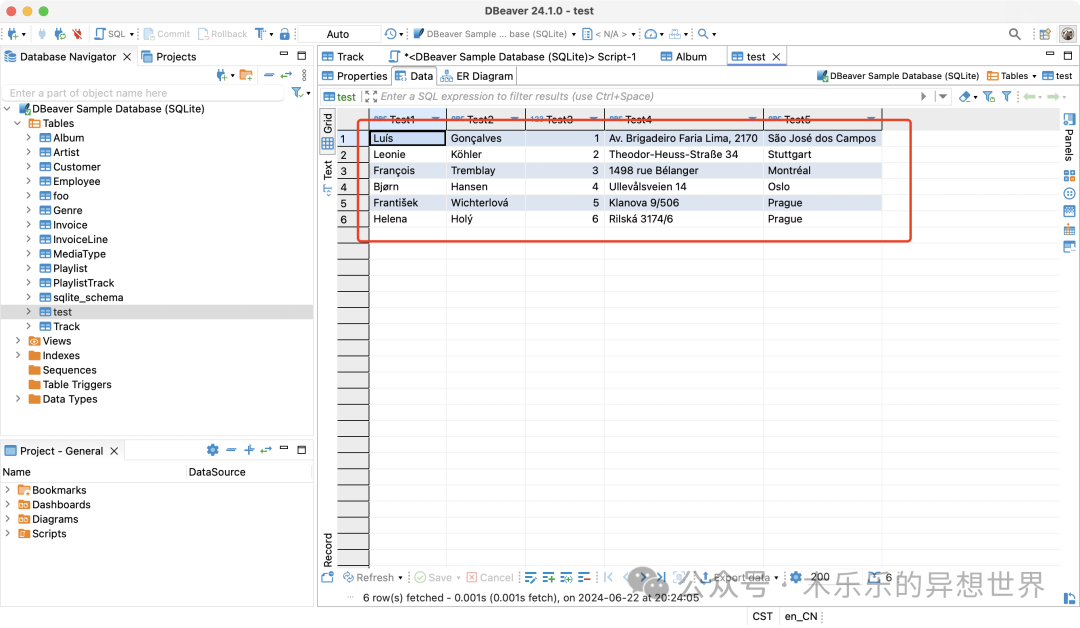This screenshot has height=628, width=1080.
Task: Click the padlock icon next to Auto
Action: [284, 34]
